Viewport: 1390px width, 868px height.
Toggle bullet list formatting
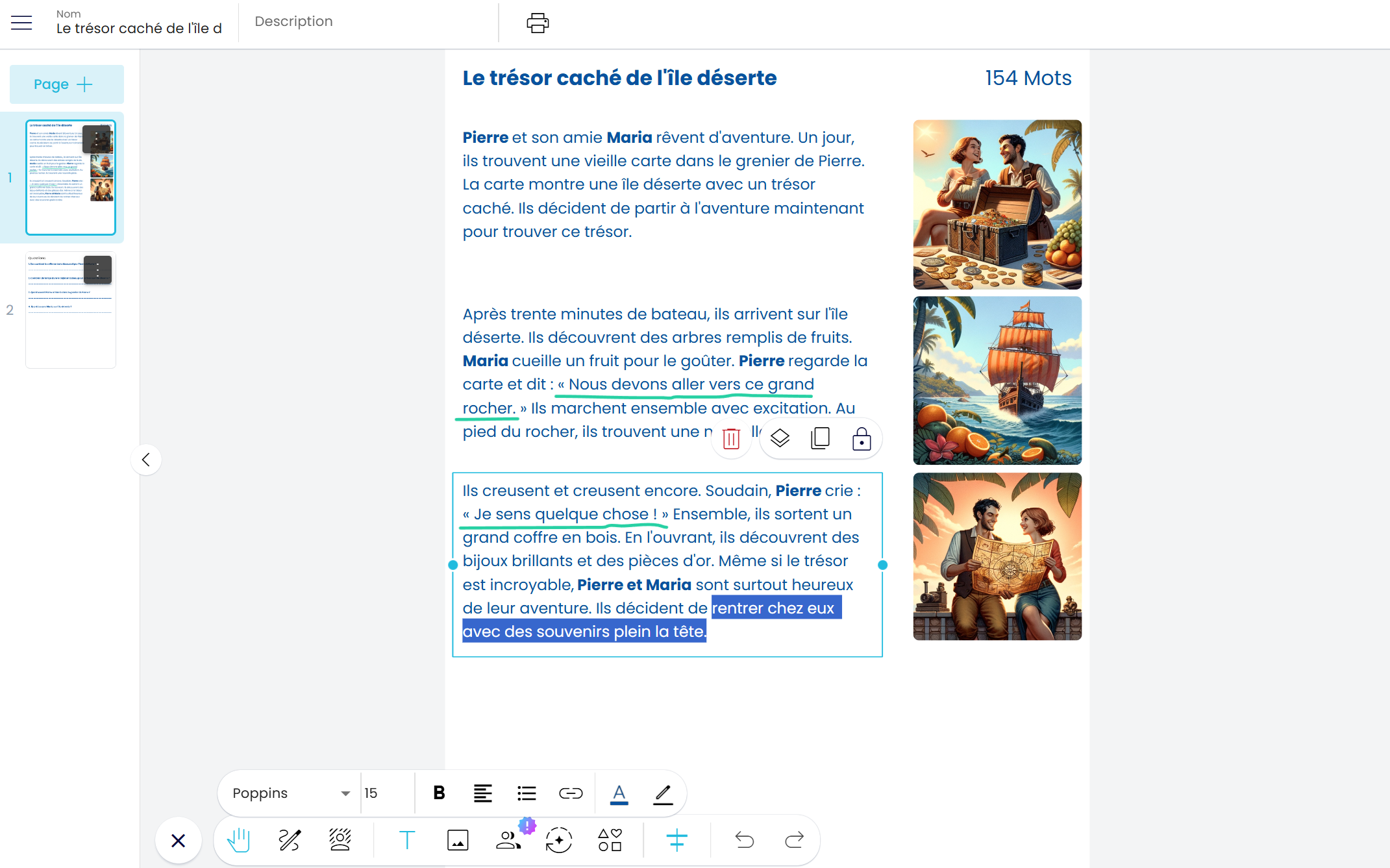coord(527,793)
